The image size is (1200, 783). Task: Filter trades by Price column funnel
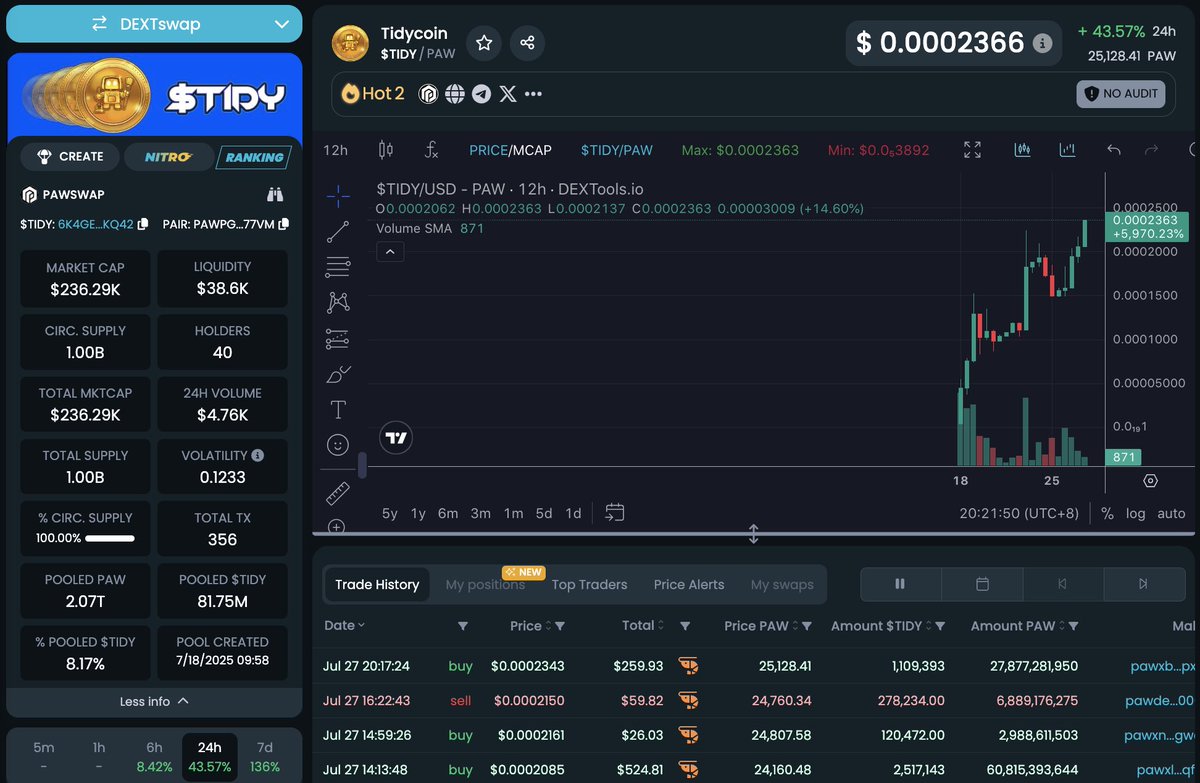[x=560, y=626]
